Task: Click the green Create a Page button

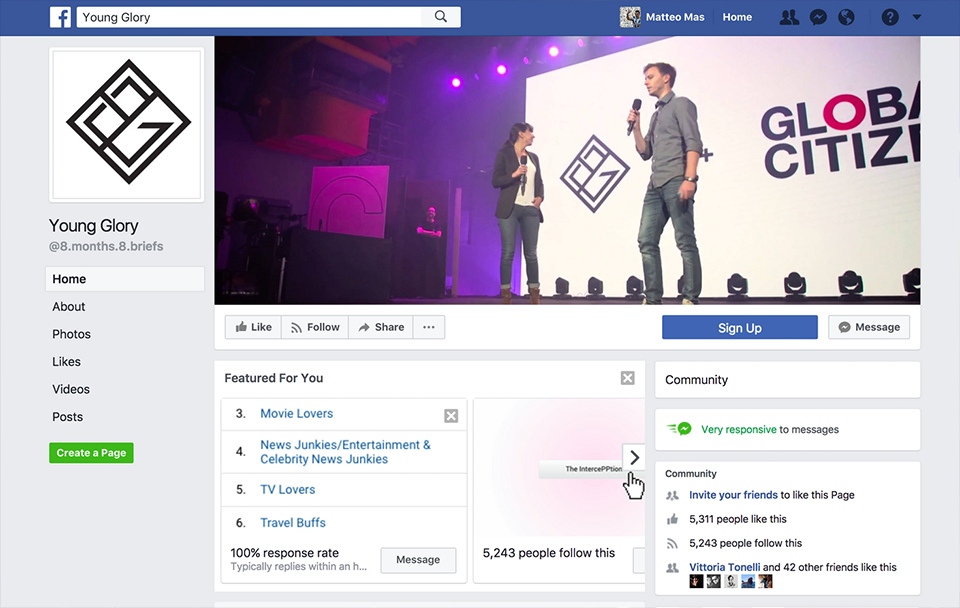Action: pyautogui.click(x=91, y=453)
